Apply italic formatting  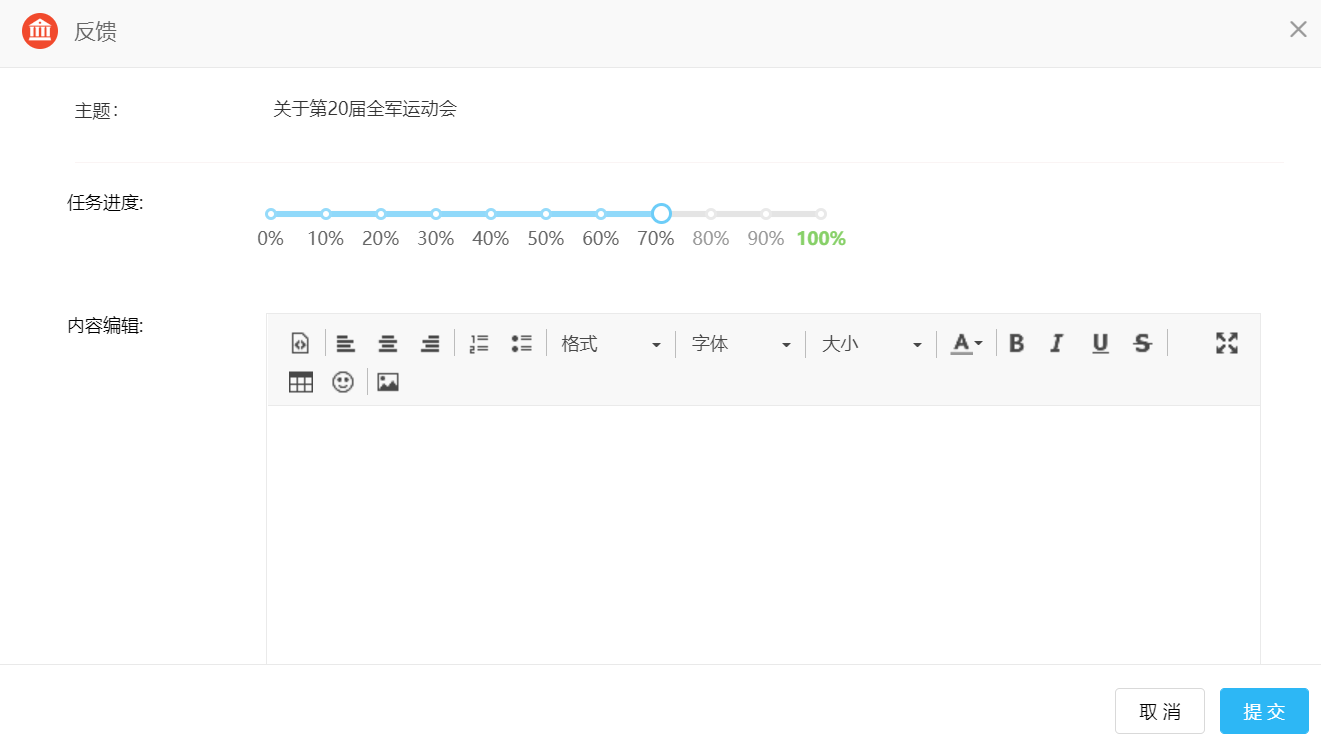point(1057,343)
